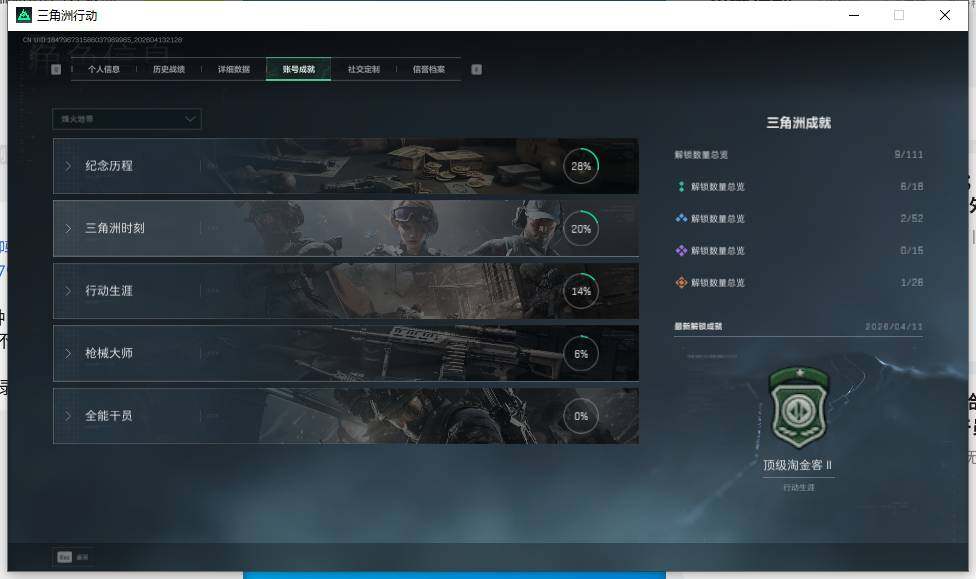This screenshot has width=976, height=579.
Task: Click the 1/26 unlock count
Action: [x=912, y=282]
